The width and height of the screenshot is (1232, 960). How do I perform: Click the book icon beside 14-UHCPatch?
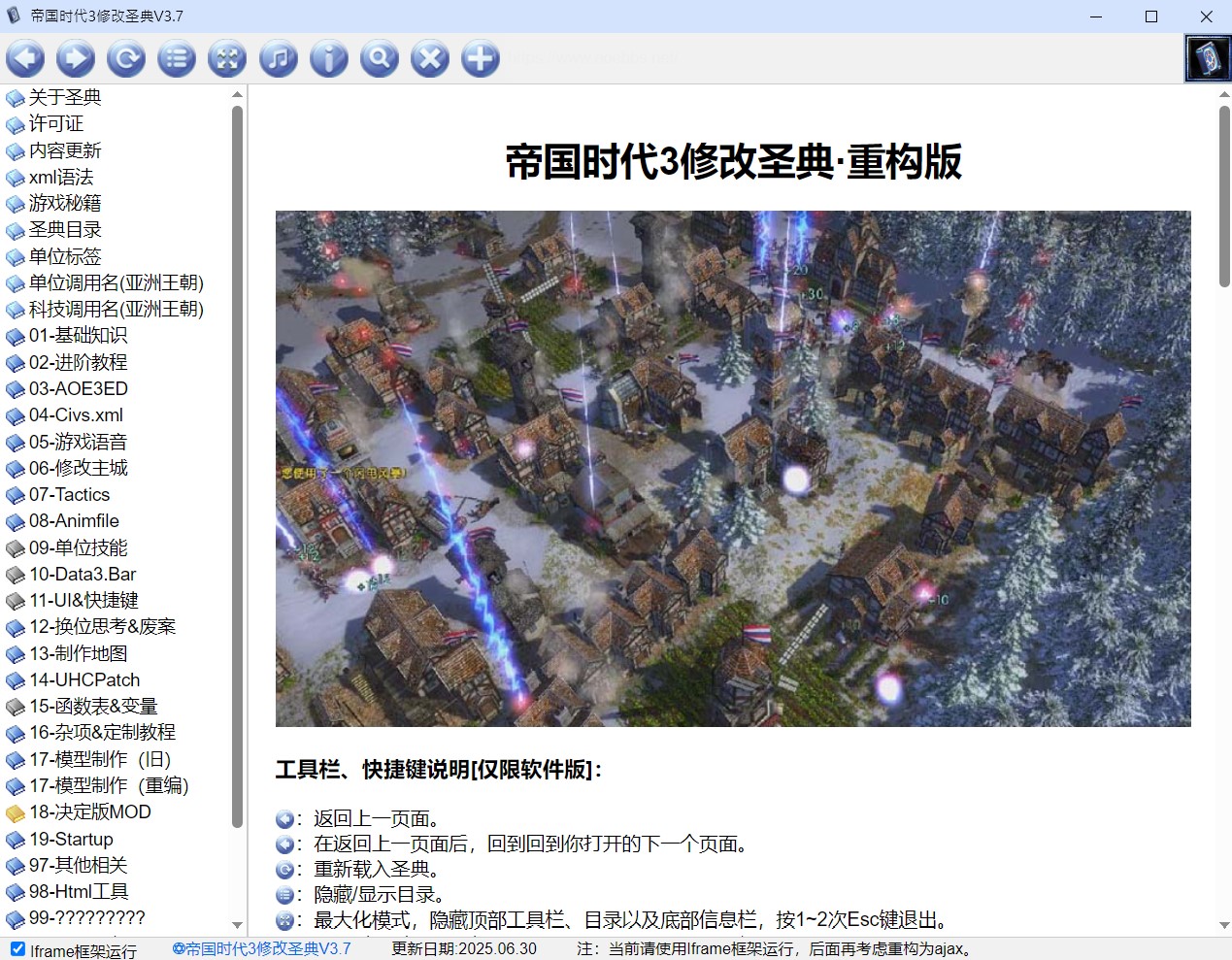(x=16, y=680)
